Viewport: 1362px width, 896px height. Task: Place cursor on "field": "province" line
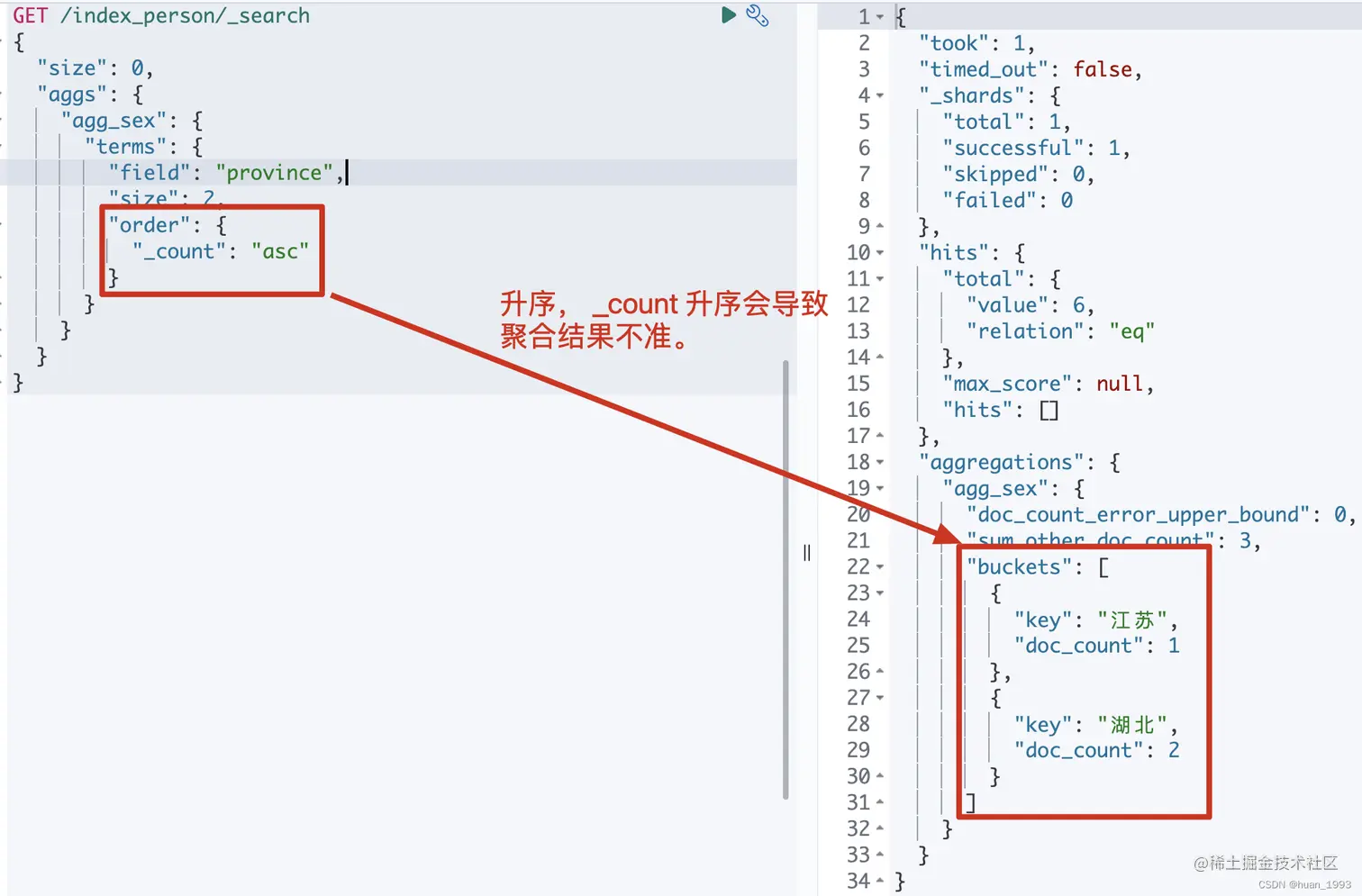[x=226, y=172]
